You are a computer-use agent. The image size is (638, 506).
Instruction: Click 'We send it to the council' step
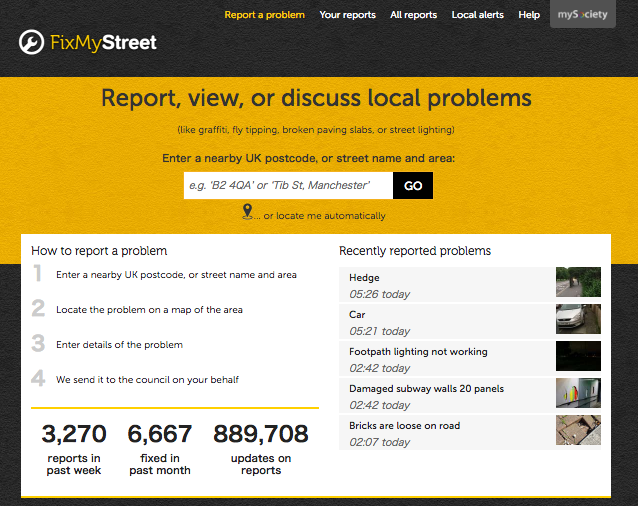click(147, 380)
